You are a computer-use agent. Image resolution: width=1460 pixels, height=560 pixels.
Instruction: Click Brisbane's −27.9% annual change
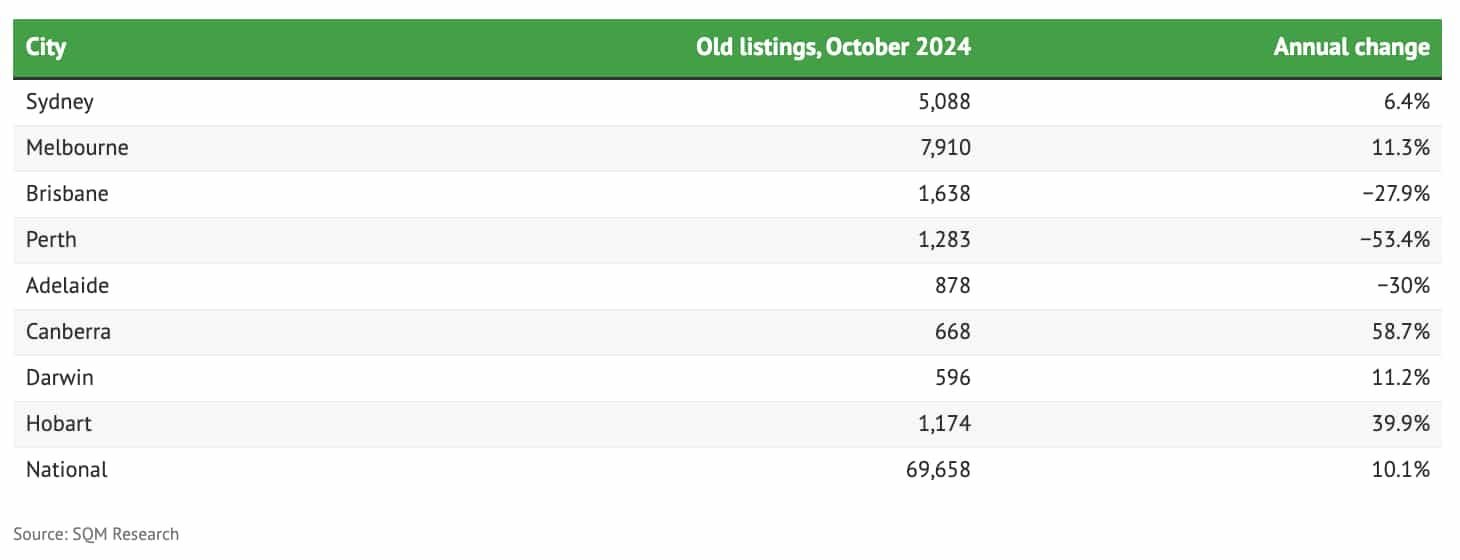point(1396,194)
